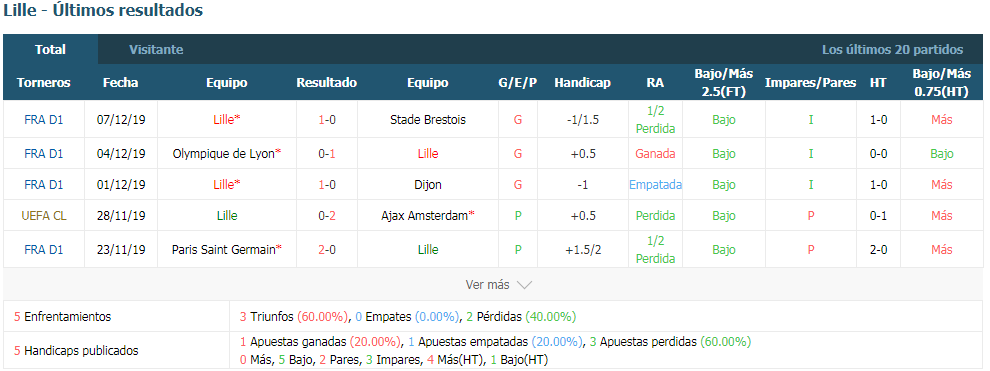The width and height of the screenshot is (990, 371).
Task: Click the Impares/Pares column header
Action: pyautogui.click(x=811, y=83)
